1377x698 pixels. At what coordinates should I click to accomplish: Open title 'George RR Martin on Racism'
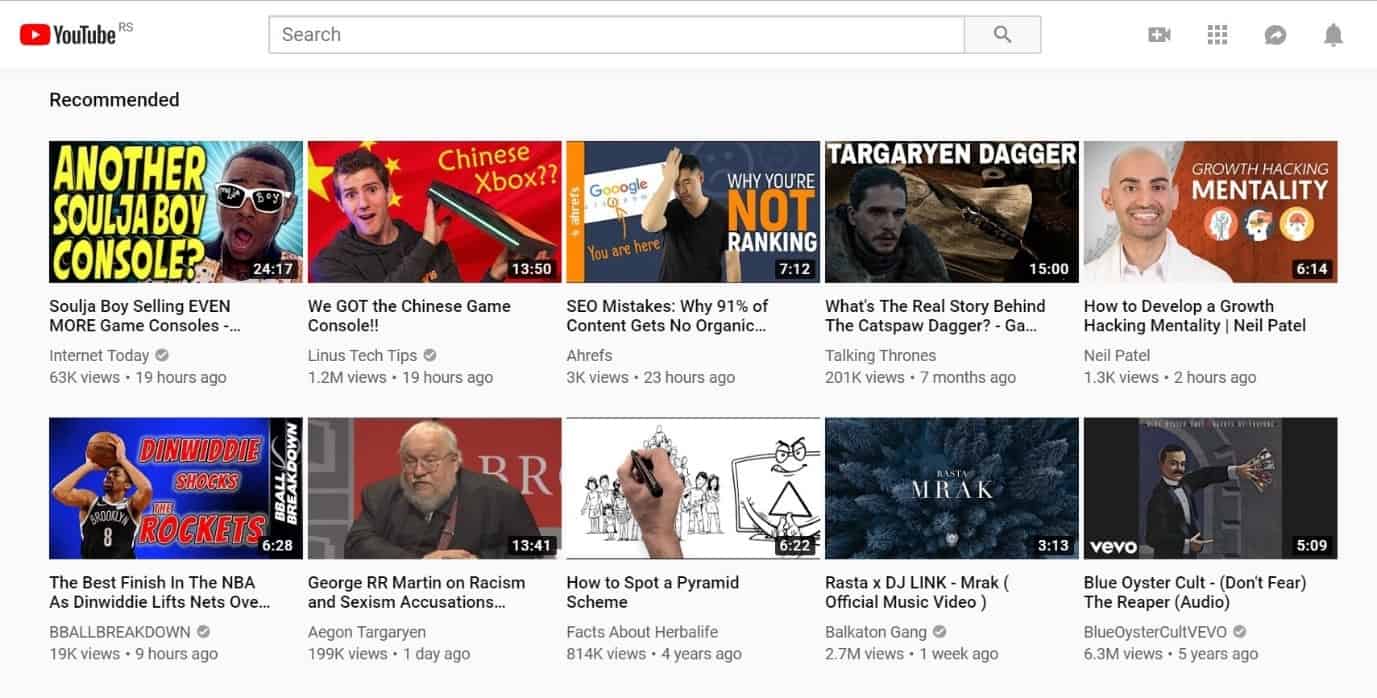[x=416, y=592]
